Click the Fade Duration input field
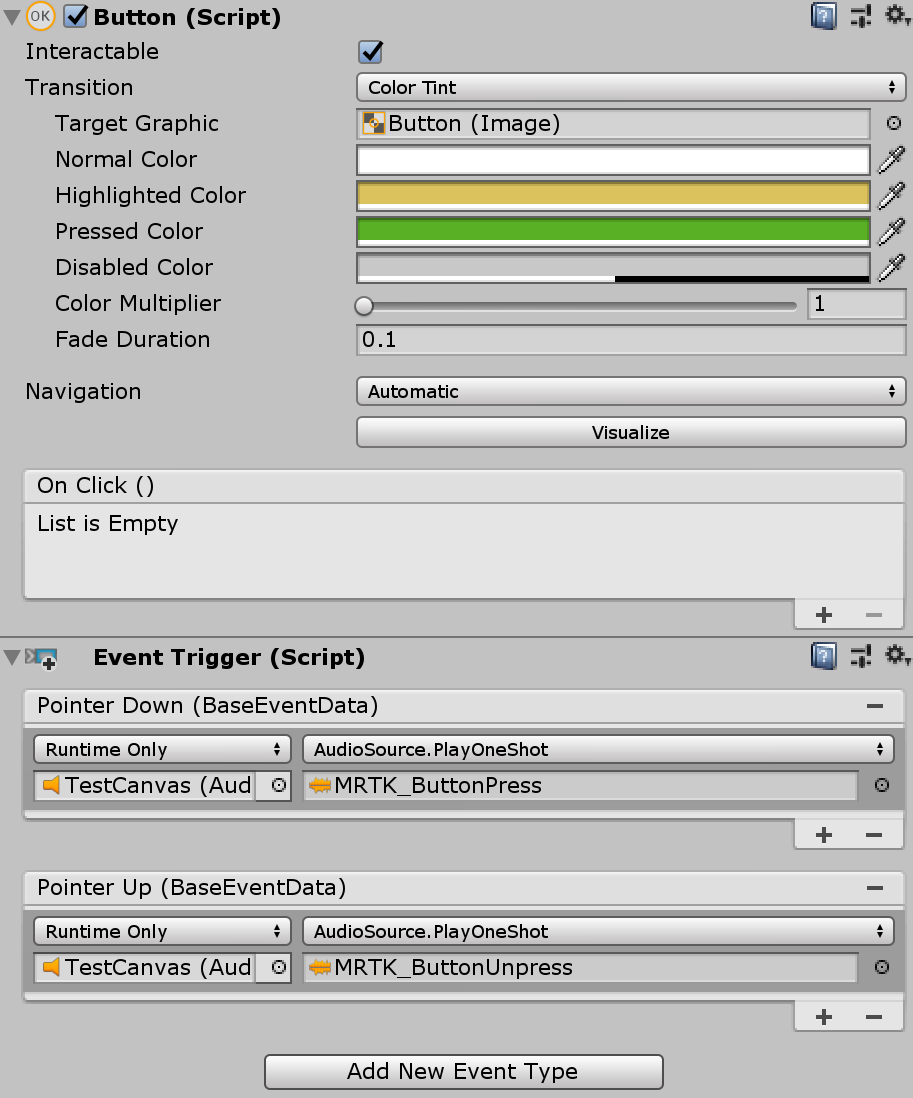This screenshot has width=913, height=1098. pos(631,340)
